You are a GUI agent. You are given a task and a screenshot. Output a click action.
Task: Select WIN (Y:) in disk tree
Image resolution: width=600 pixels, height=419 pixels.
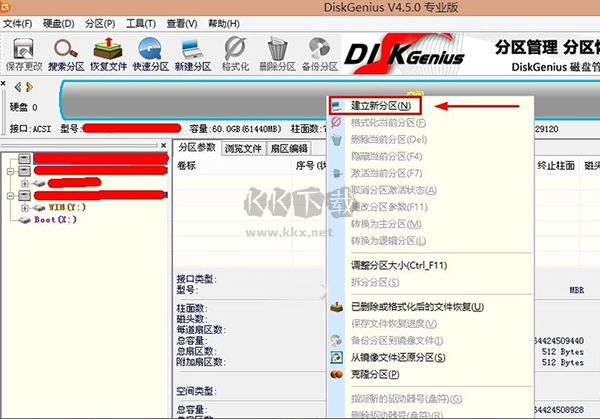point(67,207)
